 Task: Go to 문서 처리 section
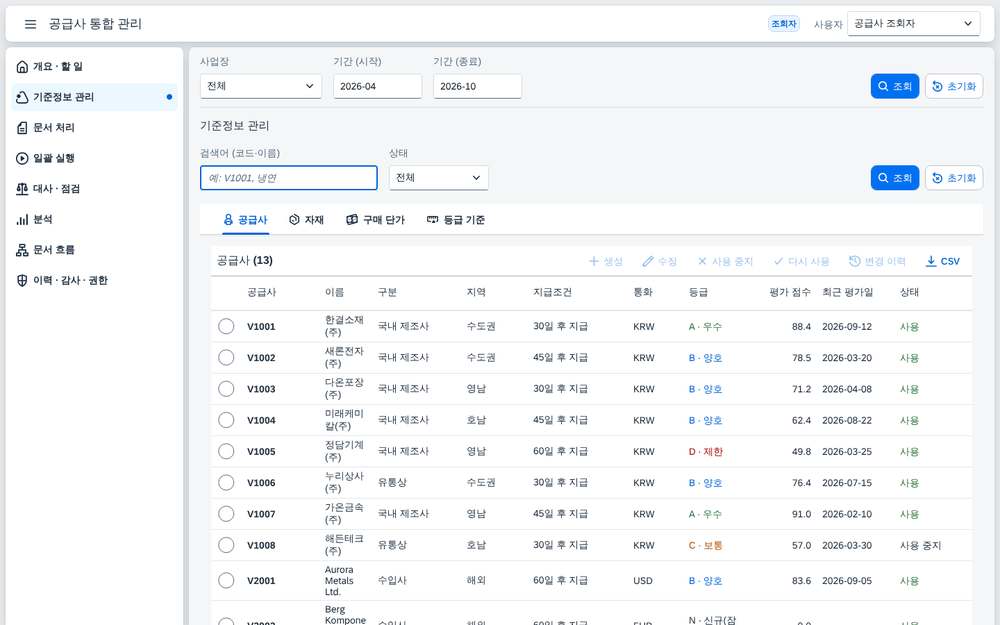coord(94,128)
